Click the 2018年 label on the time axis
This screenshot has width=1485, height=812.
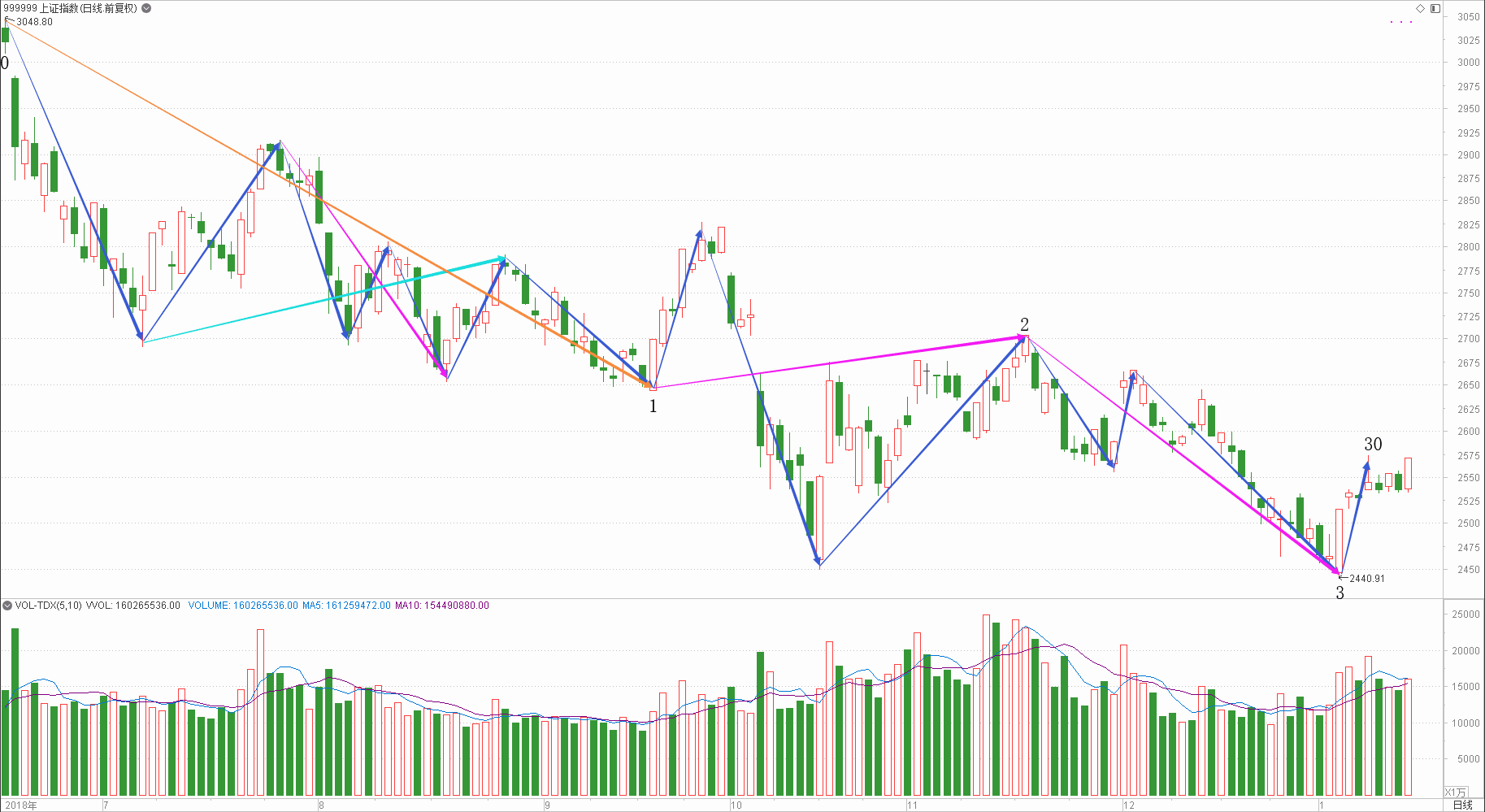[21, 805]
